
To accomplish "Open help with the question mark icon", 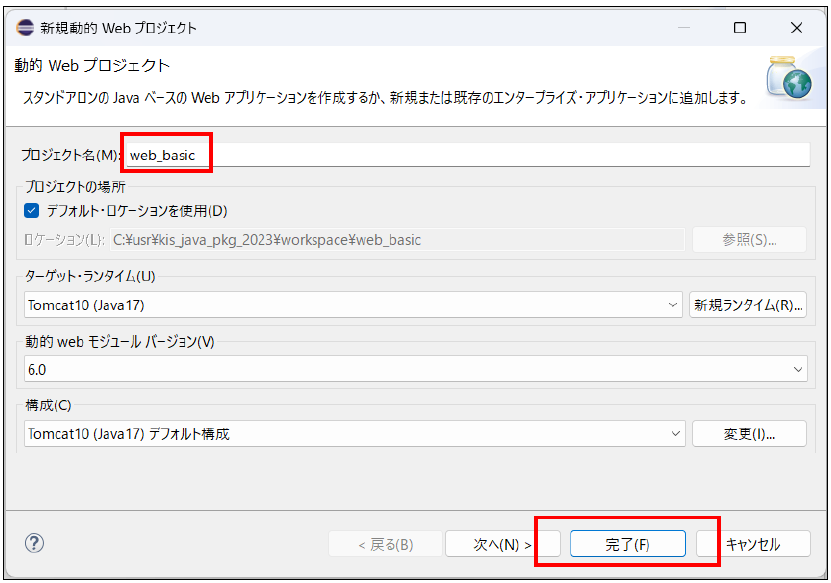I will (34, 543).
